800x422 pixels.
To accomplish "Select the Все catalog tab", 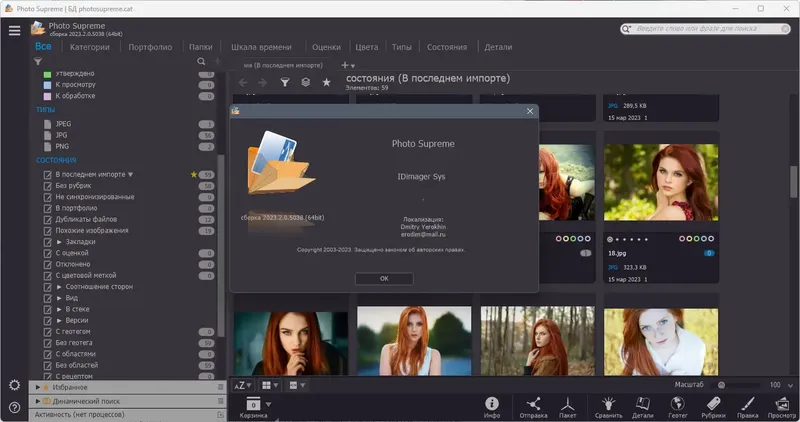I will click(43, 46).
